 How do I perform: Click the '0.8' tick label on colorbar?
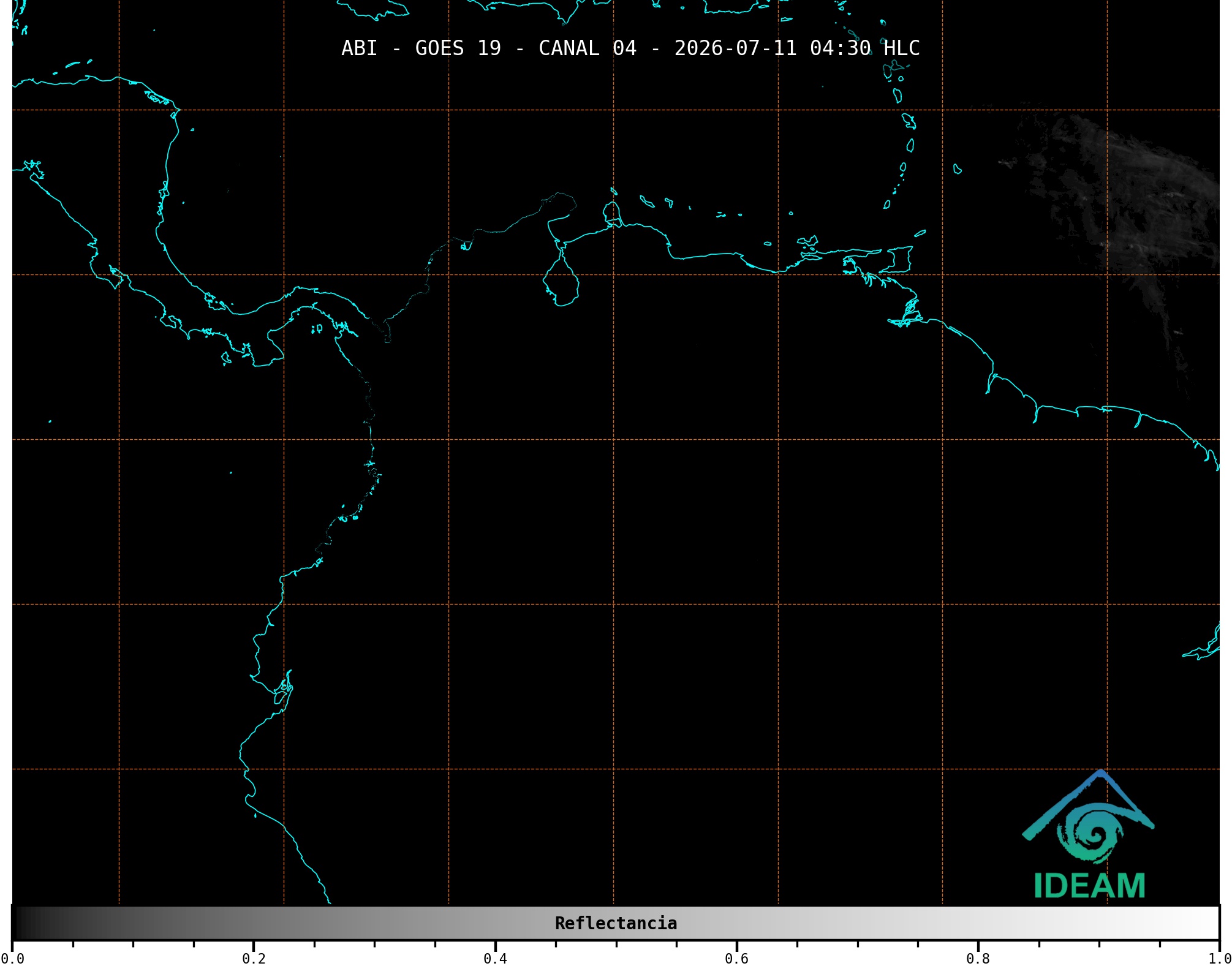point(978,959)
